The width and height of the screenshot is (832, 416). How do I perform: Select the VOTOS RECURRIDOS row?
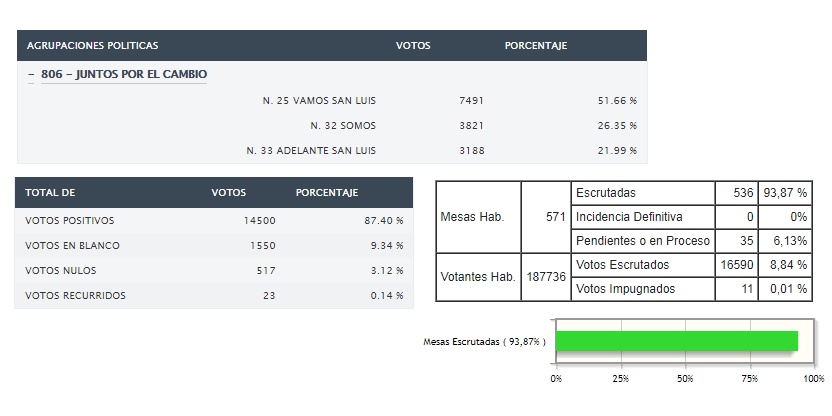[x=214, y=296]
